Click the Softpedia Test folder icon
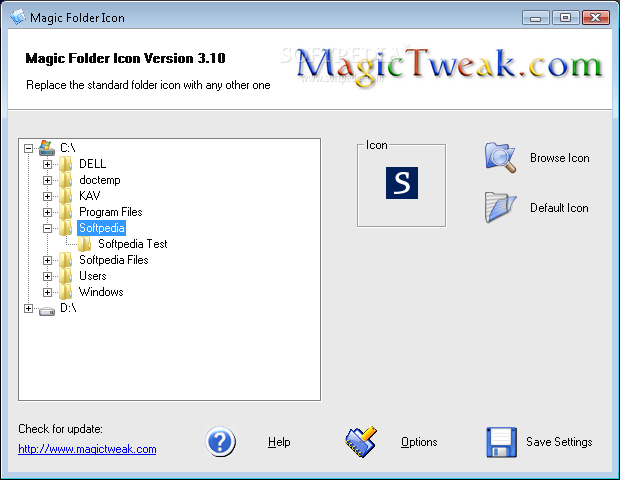 click(x=84, y=244)
